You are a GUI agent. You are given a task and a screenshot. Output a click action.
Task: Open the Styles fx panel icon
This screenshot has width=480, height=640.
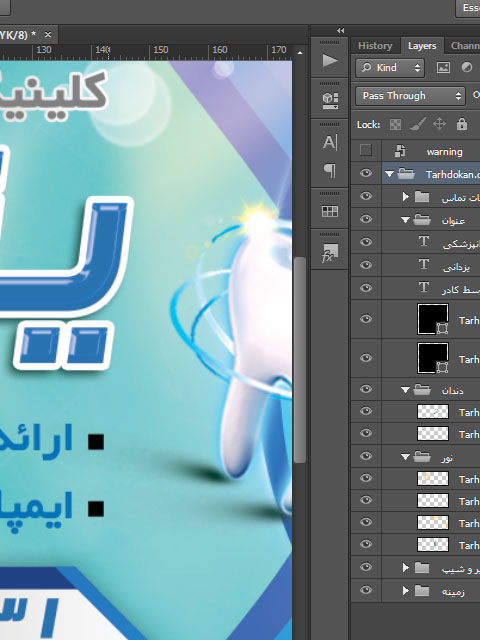330,252
